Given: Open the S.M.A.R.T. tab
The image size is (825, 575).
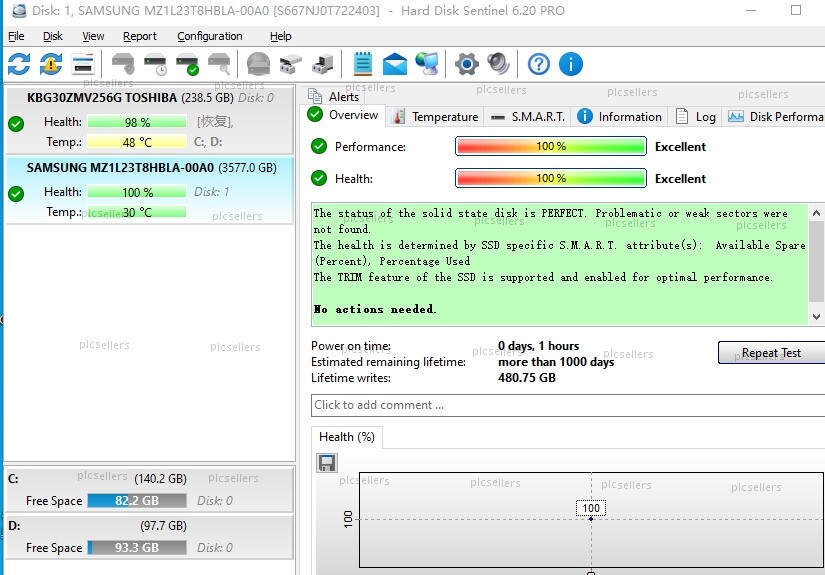Looking at the screenshot, I should 528,117.
